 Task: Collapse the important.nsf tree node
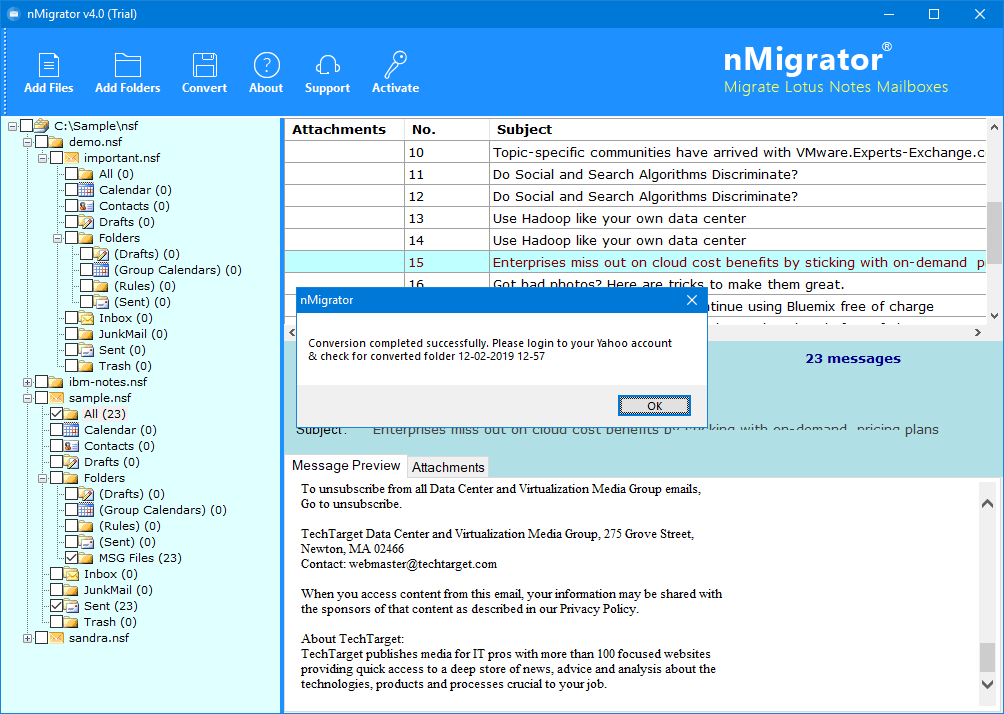click(42, 158)
